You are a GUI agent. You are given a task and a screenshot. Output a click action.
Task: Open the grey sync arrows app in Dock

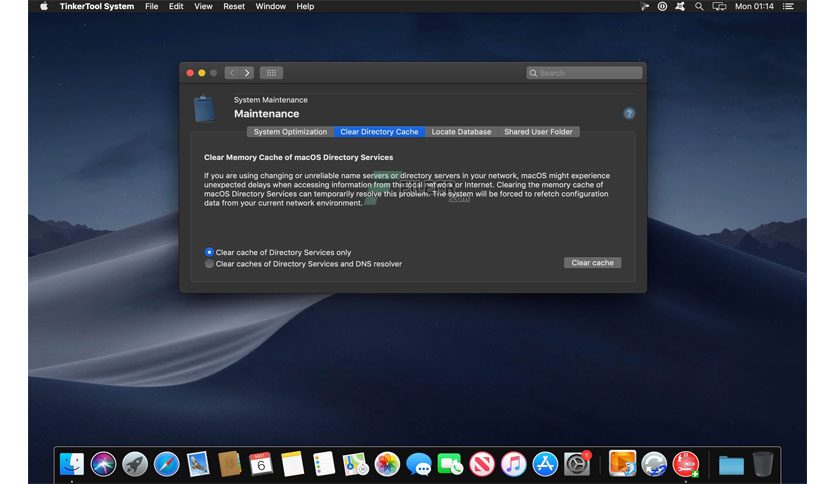pos(654,464)
